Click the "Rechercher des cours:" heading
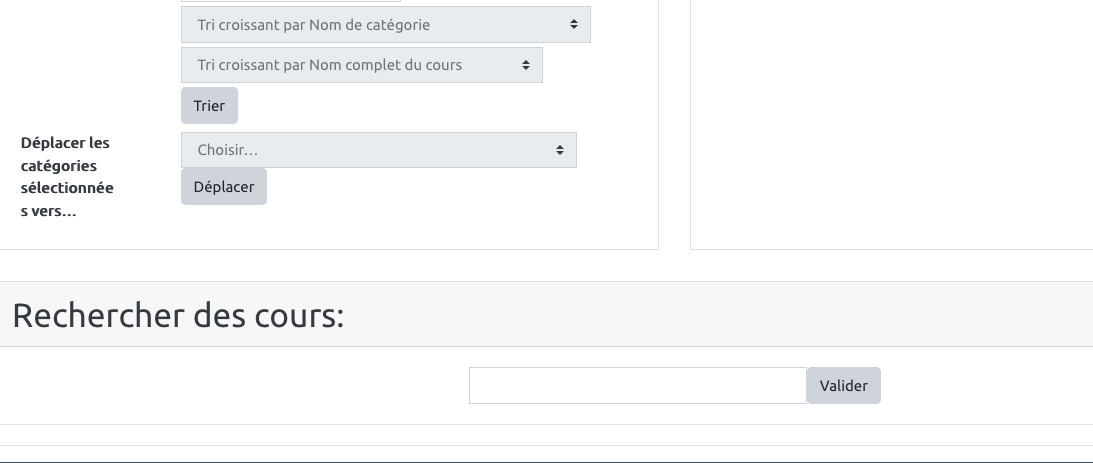 point(178,316)
